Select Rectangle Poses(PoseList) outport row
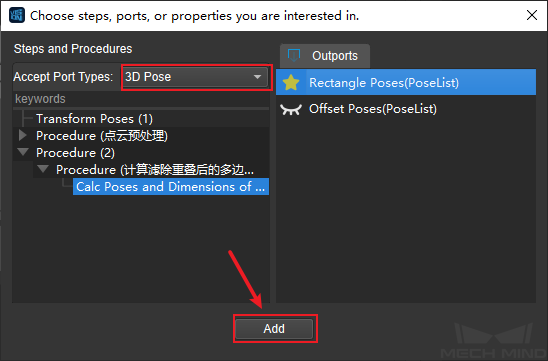 [x=406, y=82]
